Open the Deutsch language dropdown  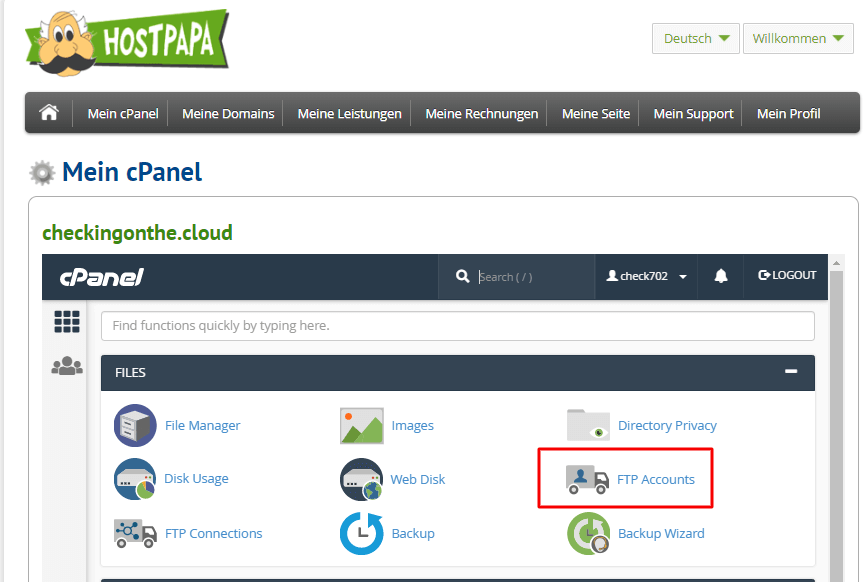point(695,39)
